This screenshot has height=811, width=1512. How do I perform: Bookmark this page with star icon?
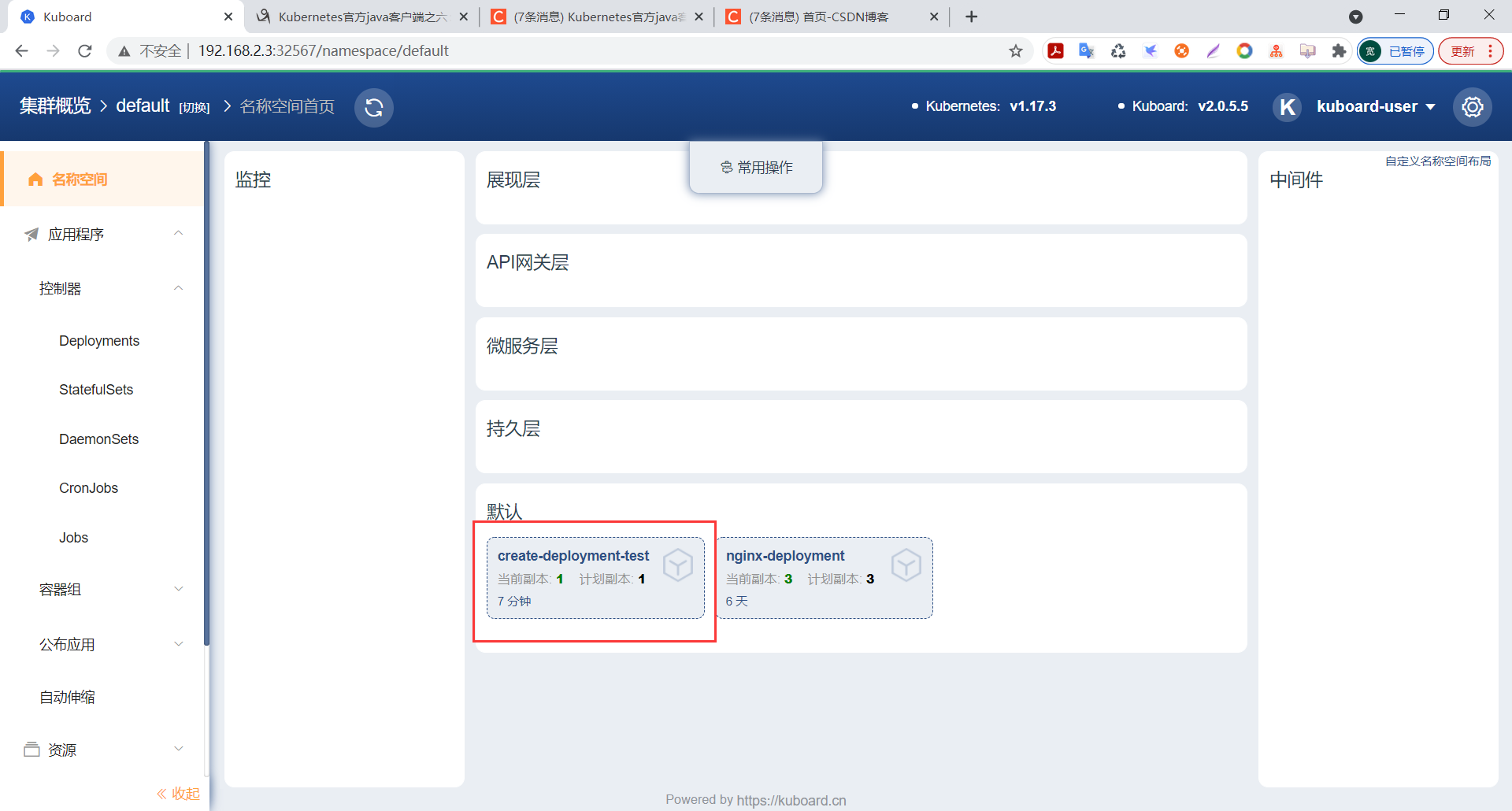(x=1016, y=51)
